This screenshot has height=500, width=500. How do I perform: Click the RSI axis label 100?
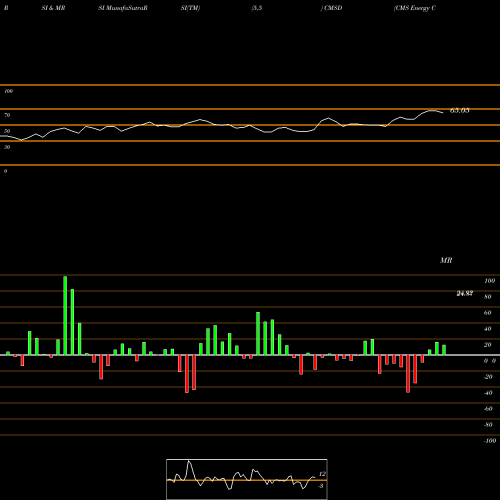(x=8, y=91)
